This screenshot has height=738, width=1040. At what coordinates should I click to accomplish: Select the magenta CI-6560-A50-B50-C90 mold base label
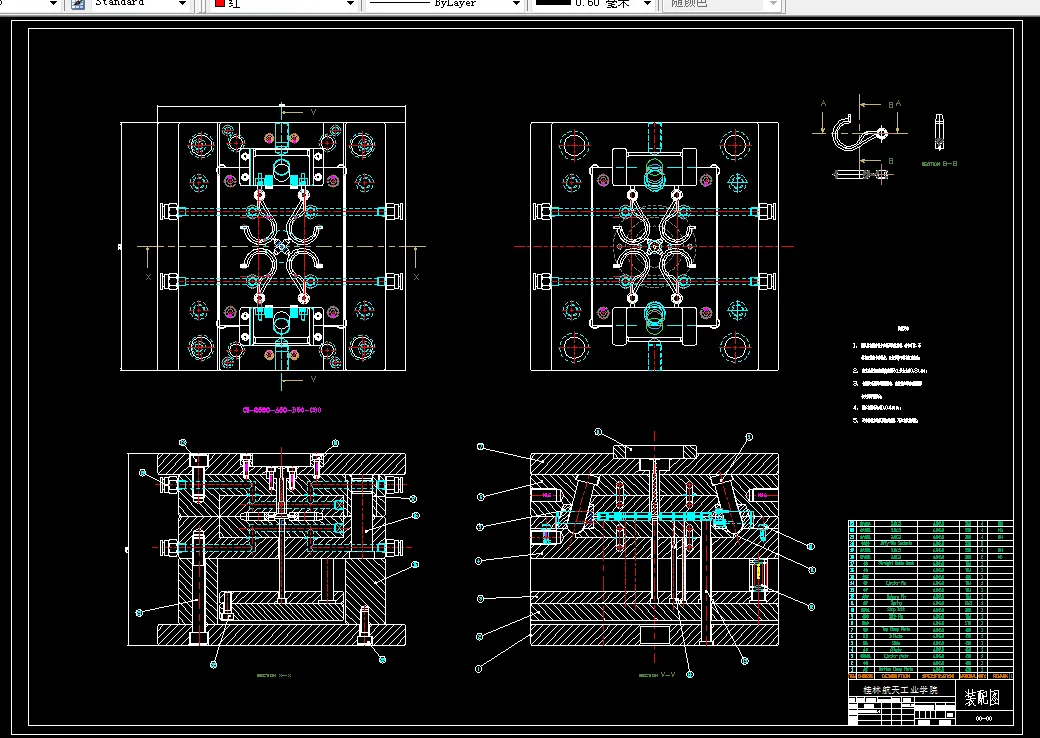pyautogui.click(x=282, y=410)
